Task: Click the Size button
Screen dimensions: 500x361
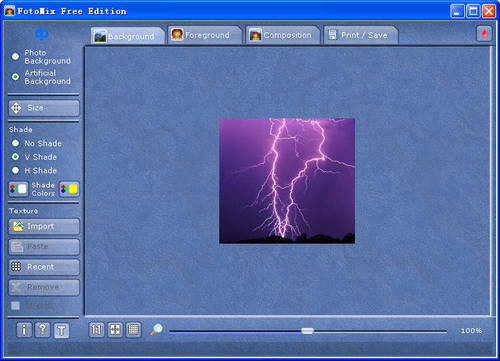Action: 44,108
